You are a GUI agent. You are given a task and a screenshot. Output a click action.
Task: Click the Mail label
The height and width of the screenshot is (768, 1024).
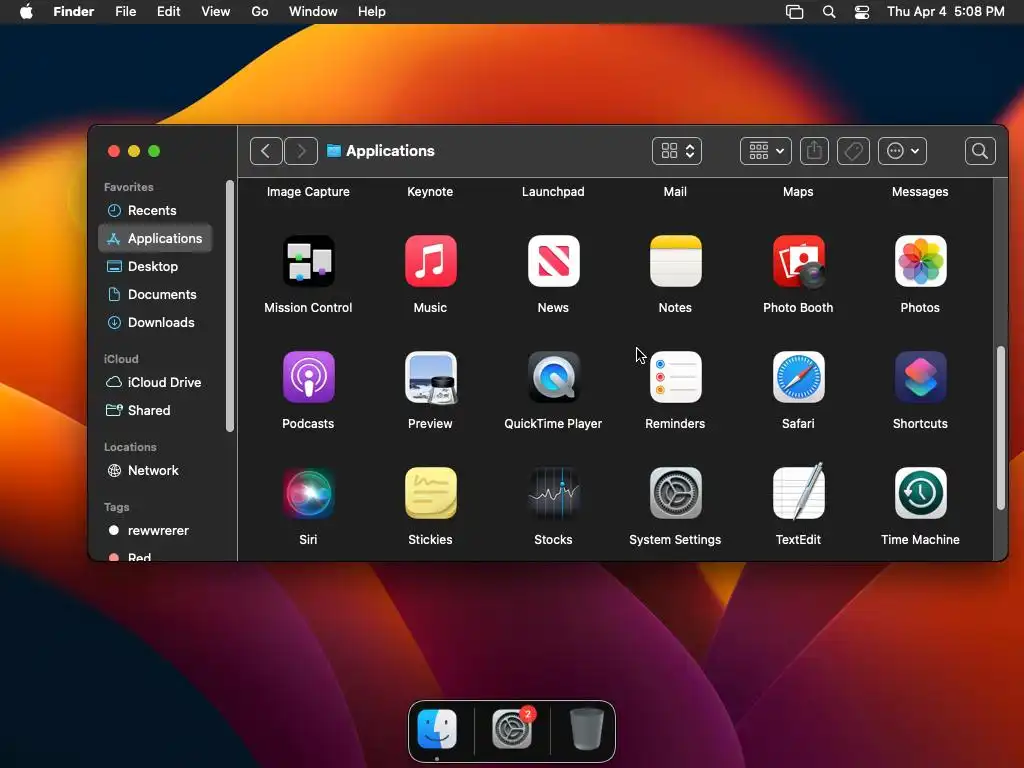(x=675, y=191)
